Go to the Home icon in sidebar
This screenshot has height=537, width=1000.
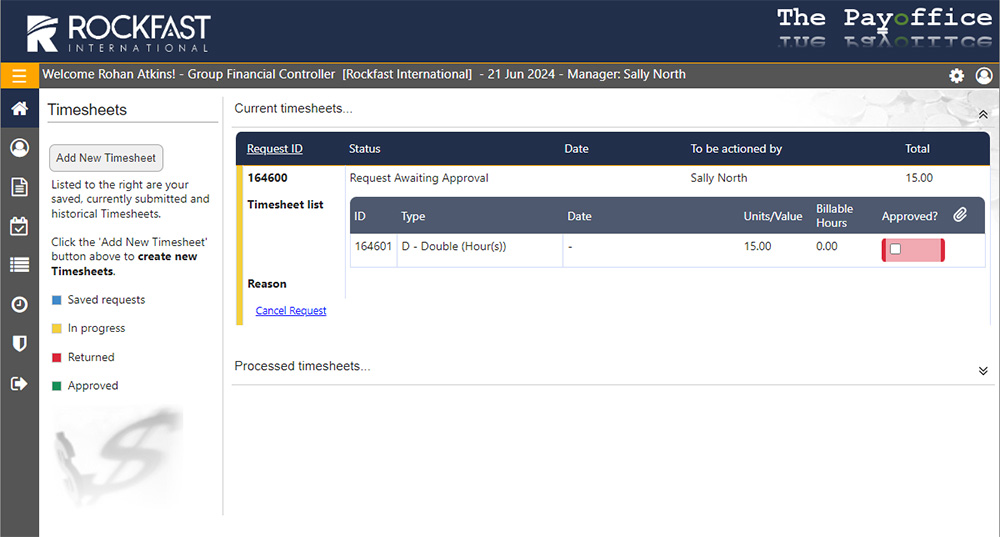19,108
